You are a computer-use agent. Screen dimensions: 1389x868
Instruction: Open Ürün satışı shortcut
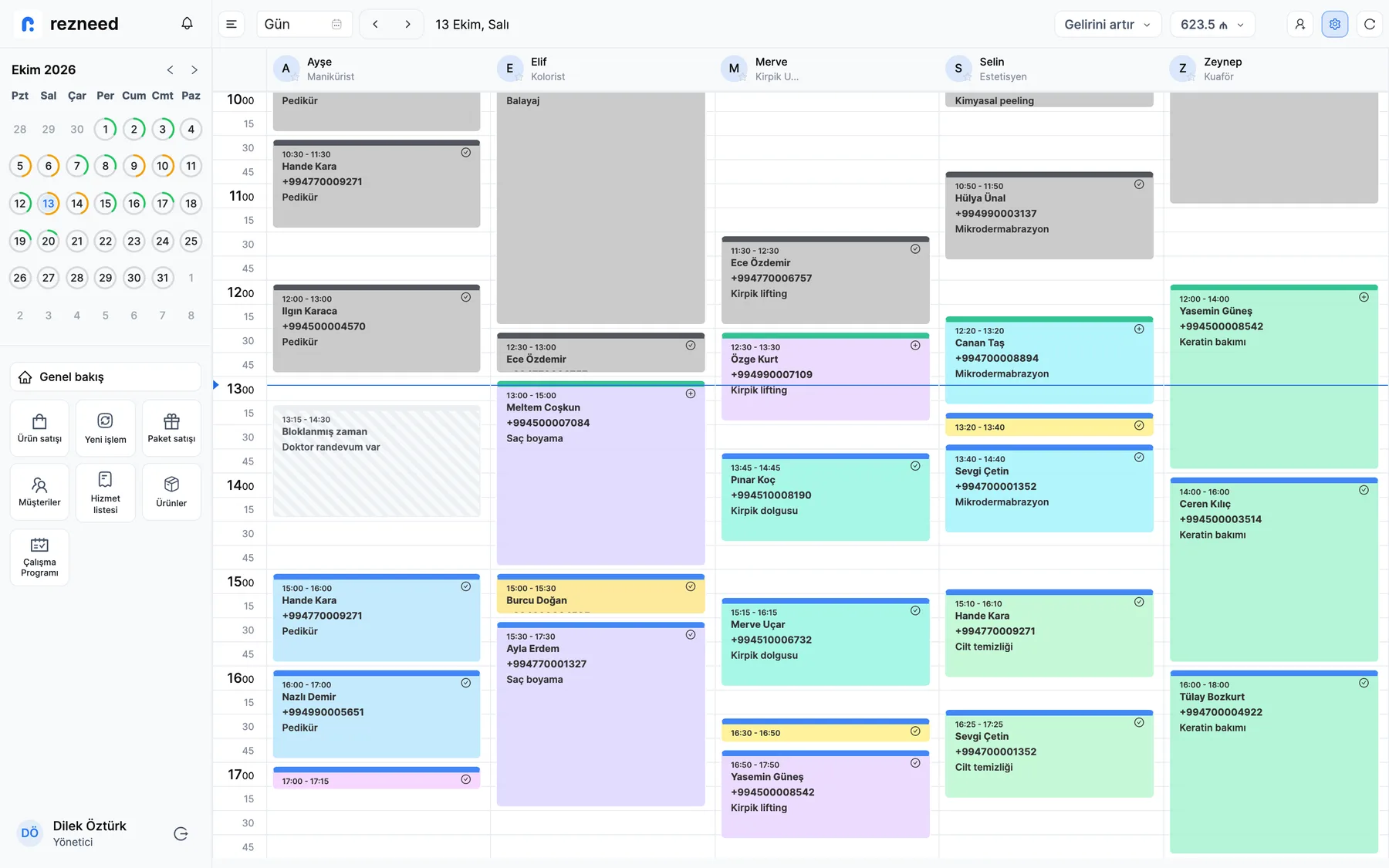39,428
